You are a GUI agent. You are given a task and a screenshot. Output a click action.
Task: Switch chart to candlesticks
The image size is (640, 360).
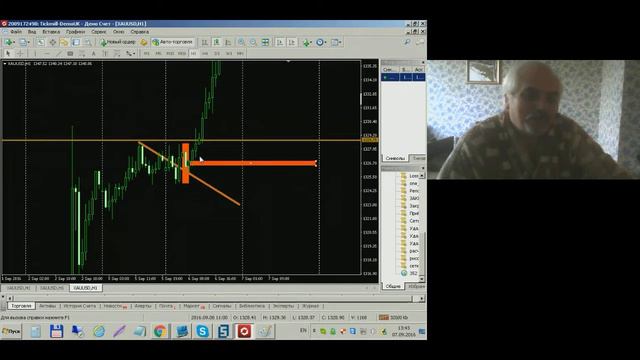pyautogui.click(x=217, y=42)
